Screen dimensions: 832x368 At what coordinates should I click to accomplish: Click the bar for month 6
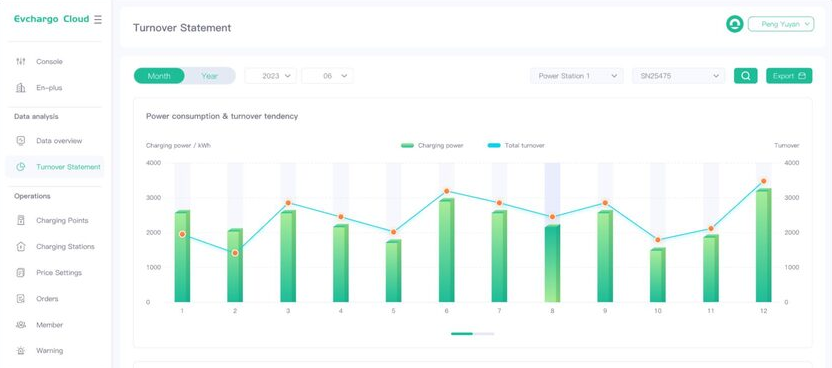[x=447, y=251]
